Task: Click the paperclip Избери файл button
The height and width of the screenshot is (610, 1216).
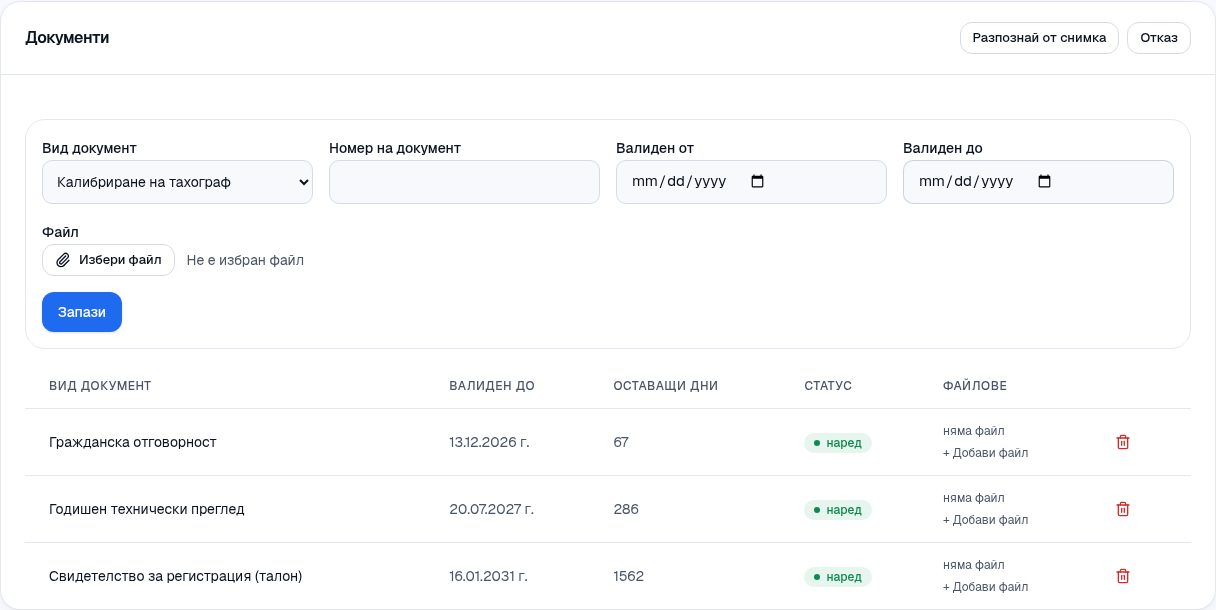Action: (x=108, y=260)
